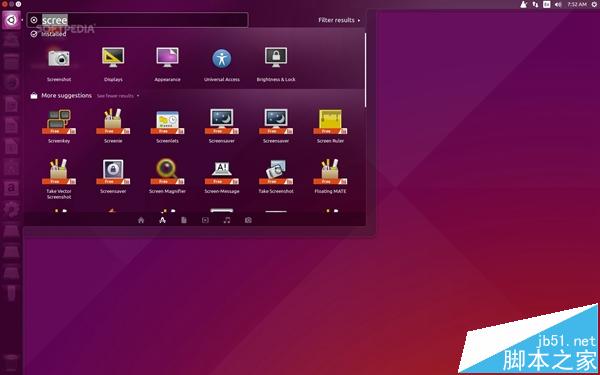Open the notification bell indicator in top panel
The width and height of the screenshot is (600, 375).
(523, 4)
